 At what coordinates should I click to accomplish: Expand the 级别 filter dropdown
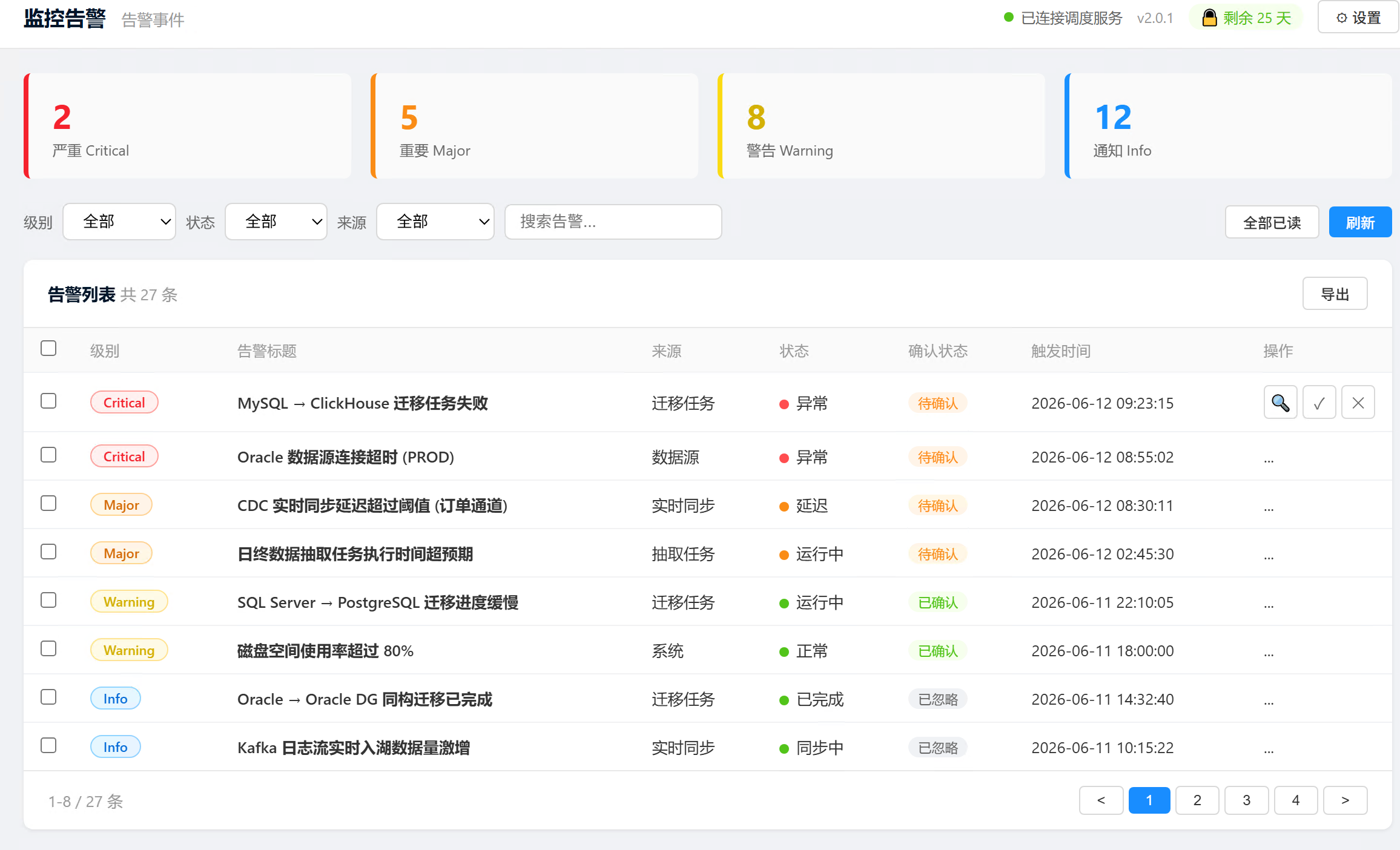[119, 222]
